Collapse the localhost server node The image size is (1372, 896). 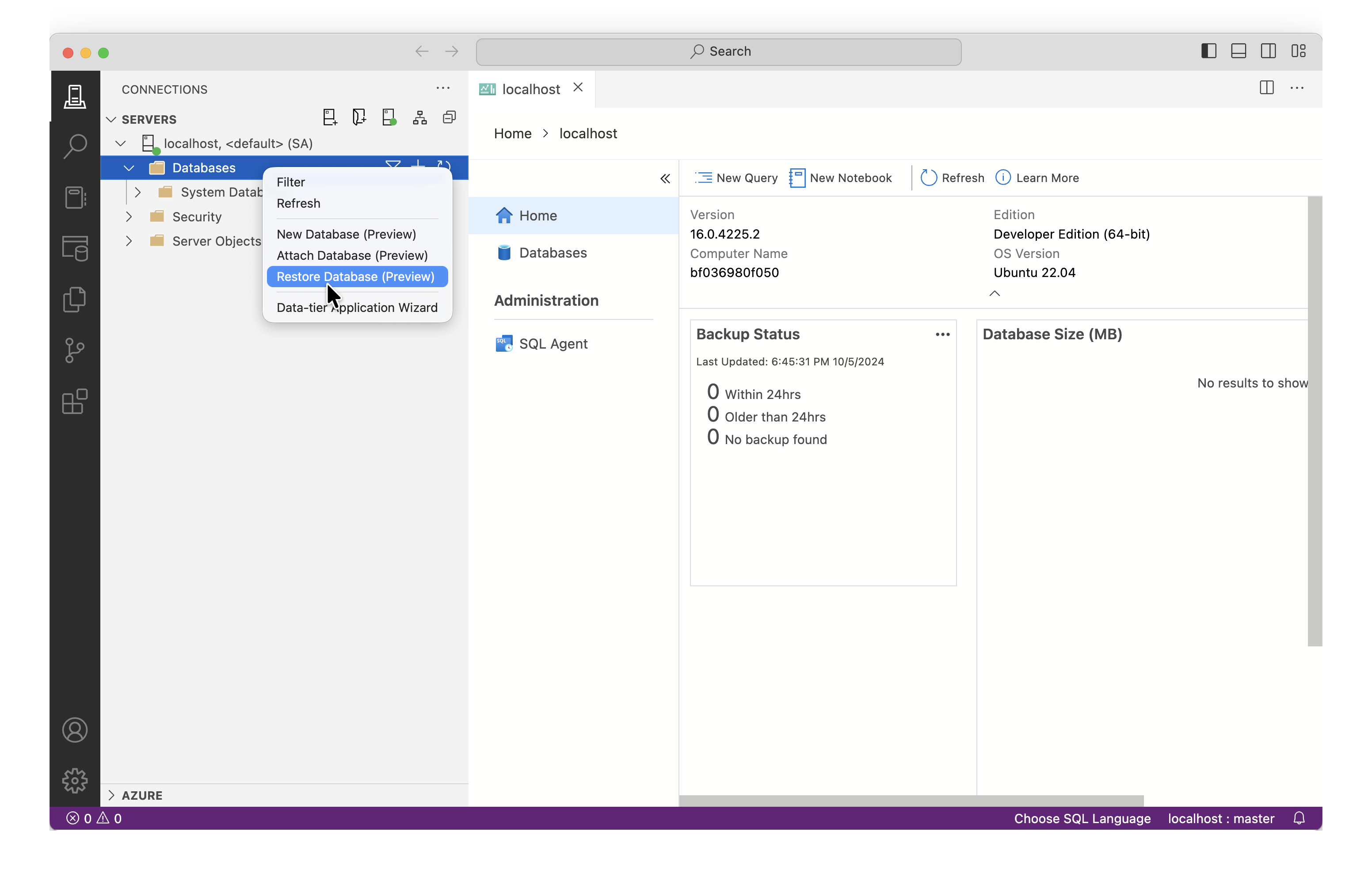[121, 143]
